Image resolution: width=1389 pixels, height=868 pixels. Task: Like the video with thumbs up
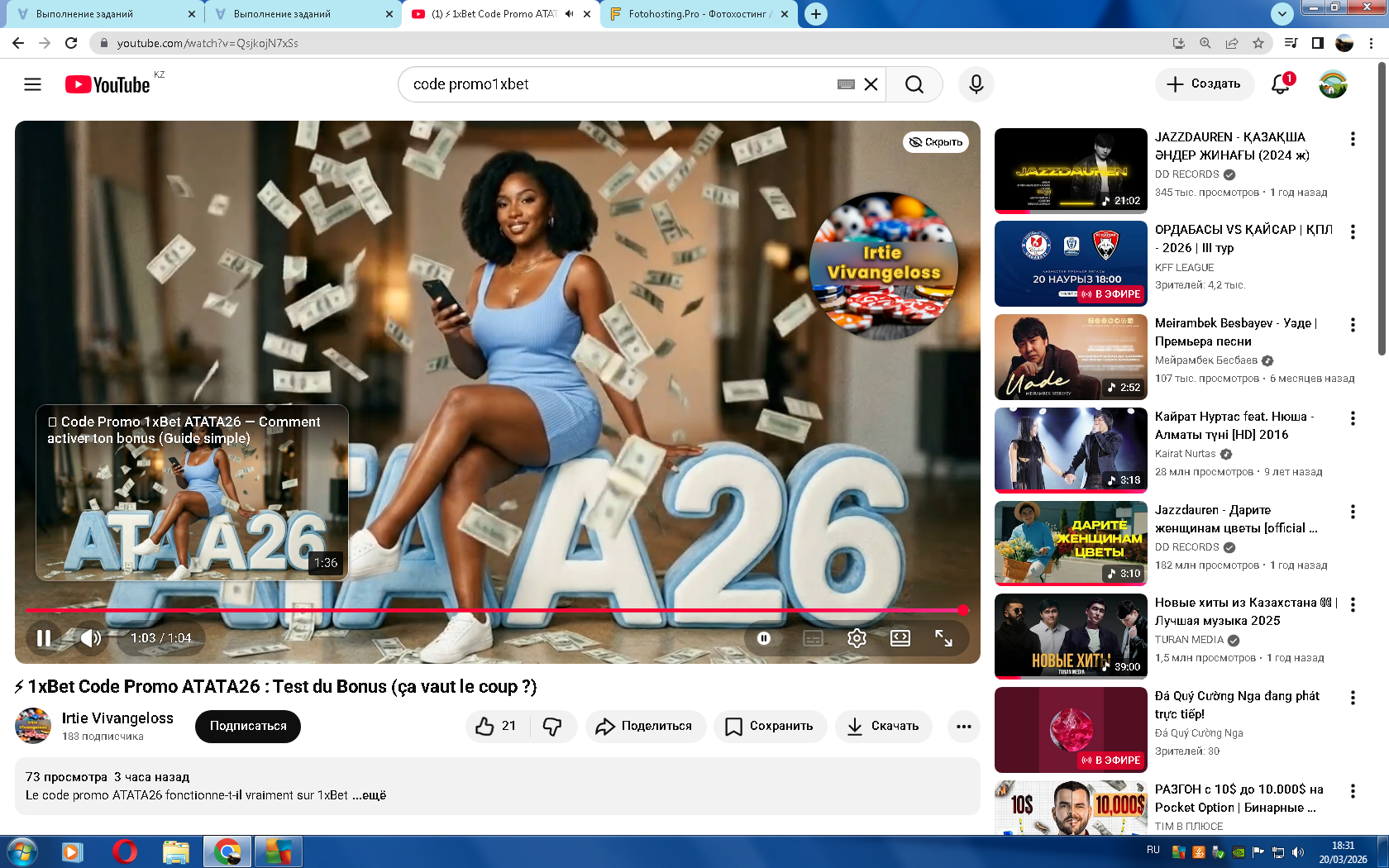(x=496, y=726)
